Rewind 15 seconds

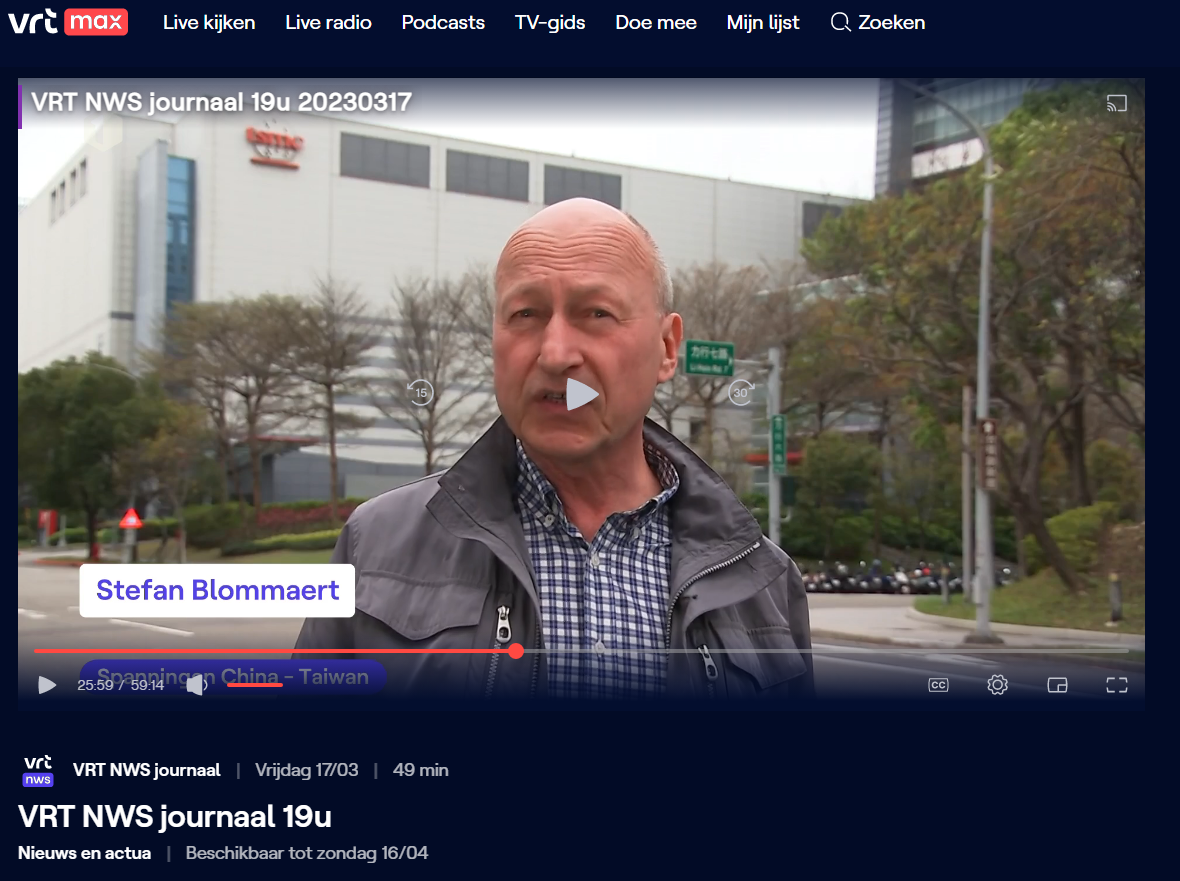(x=420, y=392)
